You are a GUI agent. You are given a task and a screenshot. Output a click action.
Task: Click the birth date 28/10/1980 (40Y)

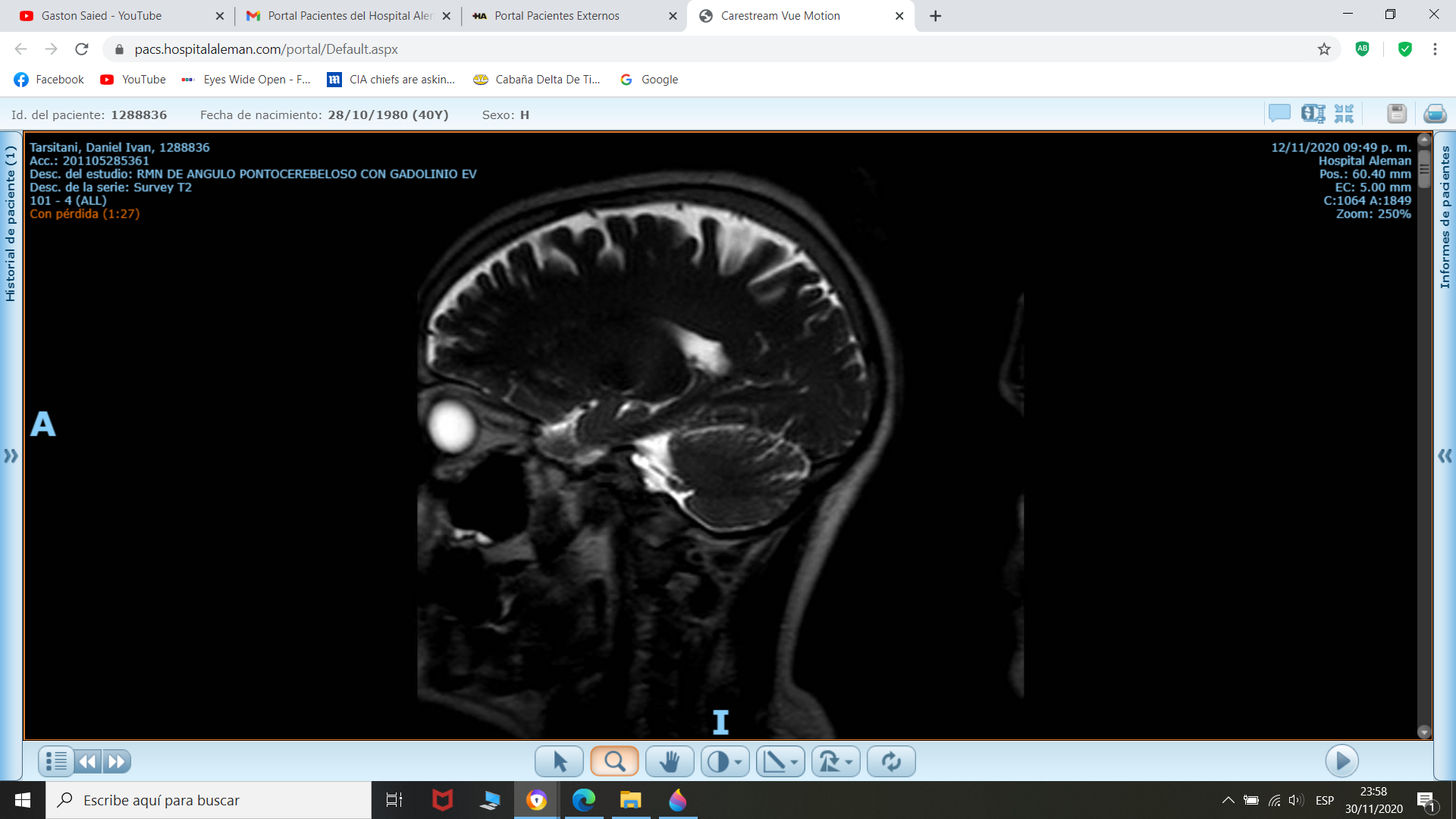388,115
